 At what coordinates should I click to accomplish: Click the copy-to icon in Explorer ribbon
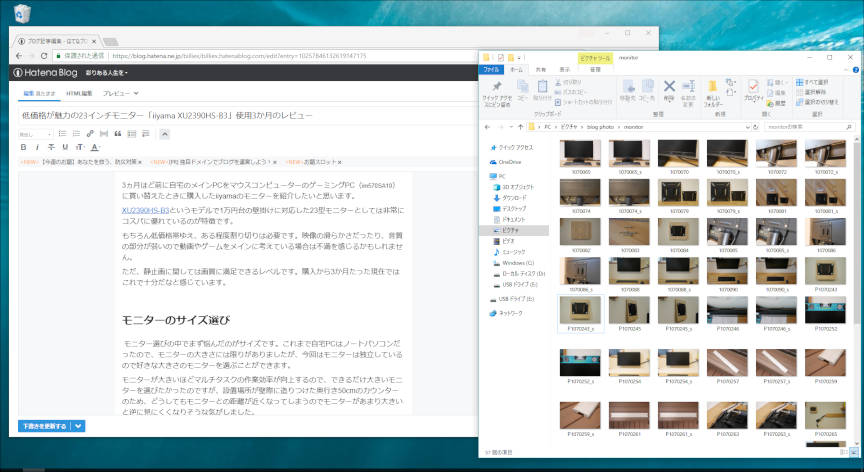(647, 86)
